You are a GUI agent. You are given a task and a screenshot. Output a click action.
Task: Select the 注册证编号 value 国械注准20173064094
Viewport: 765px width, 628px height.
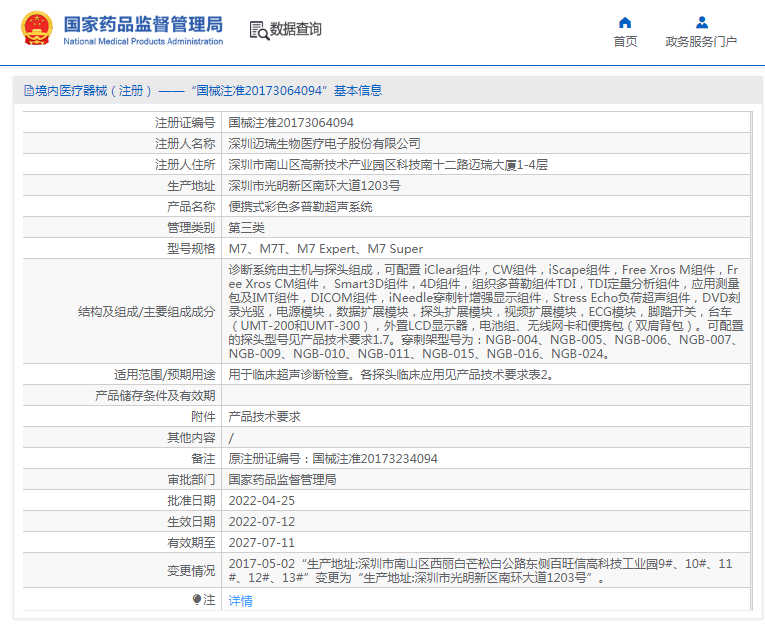tap(291, 122)
